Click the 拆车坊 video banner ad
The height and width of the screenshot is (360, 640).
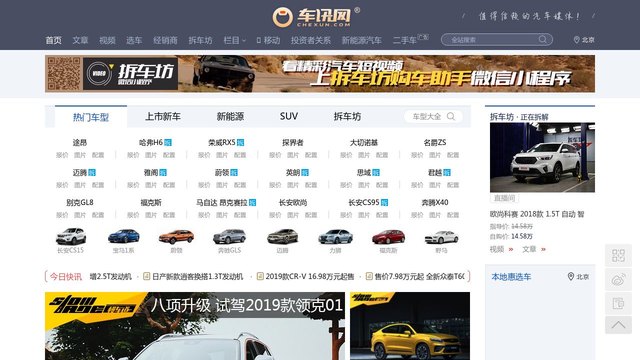tap(320, 73)
